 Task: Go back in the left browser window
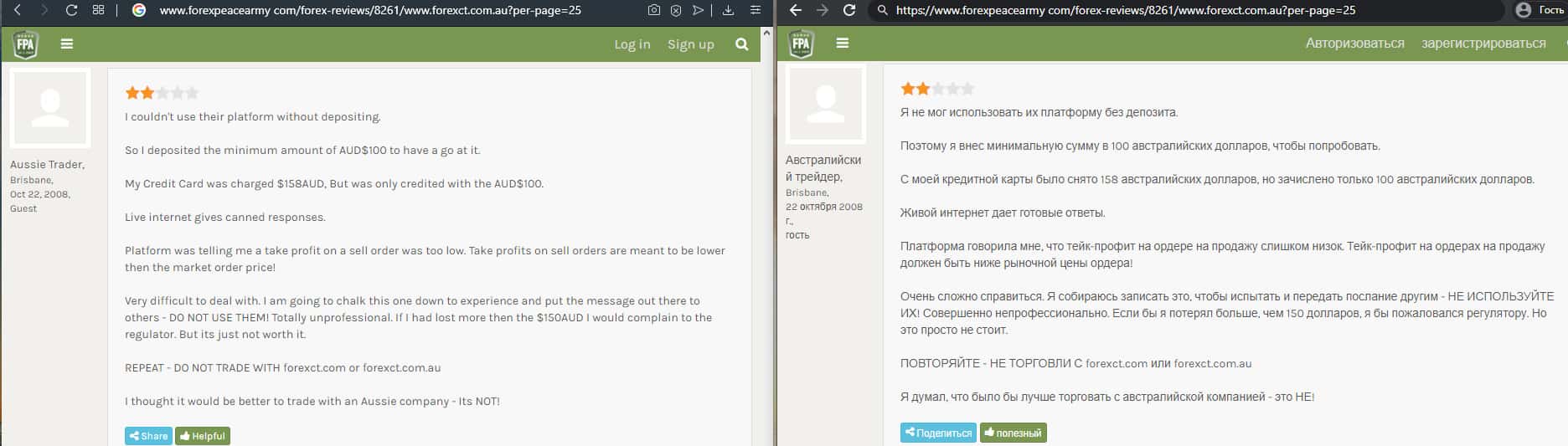18,10
